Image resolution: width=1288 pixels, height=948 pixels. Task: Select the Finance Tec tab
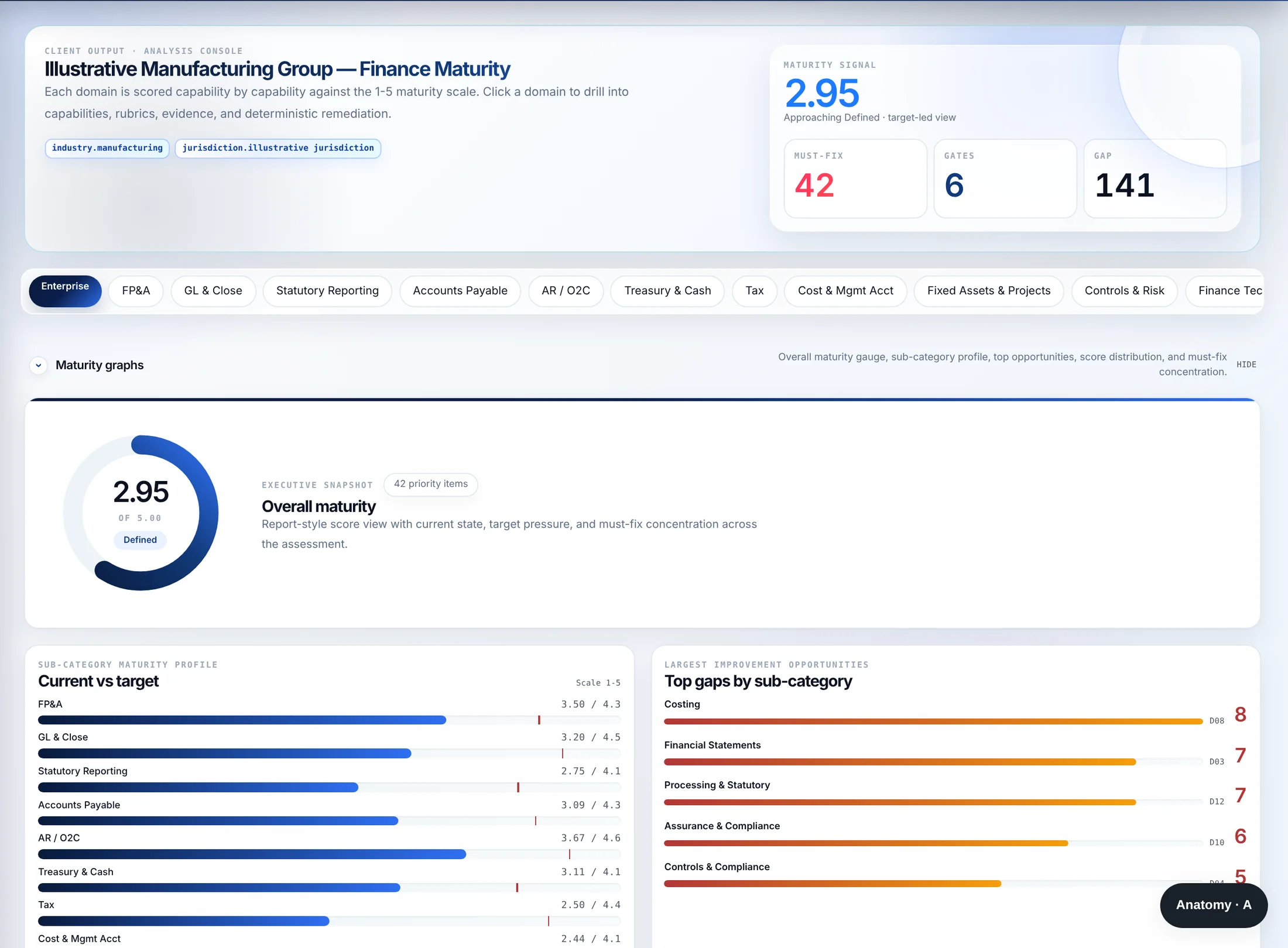[1226, 291]
